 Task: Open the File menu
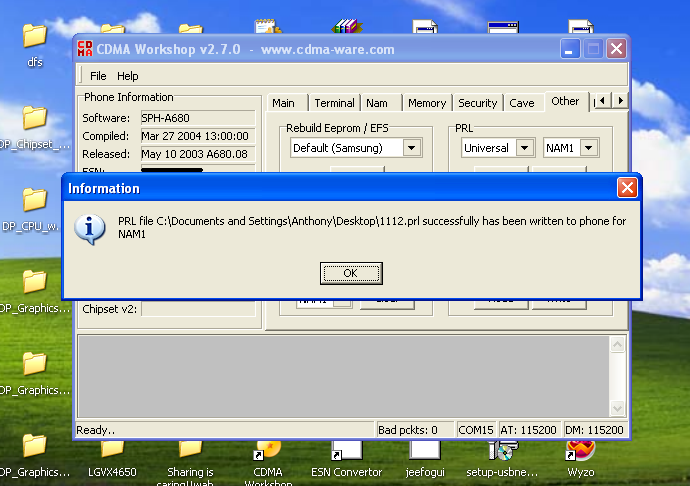(98, 76)
